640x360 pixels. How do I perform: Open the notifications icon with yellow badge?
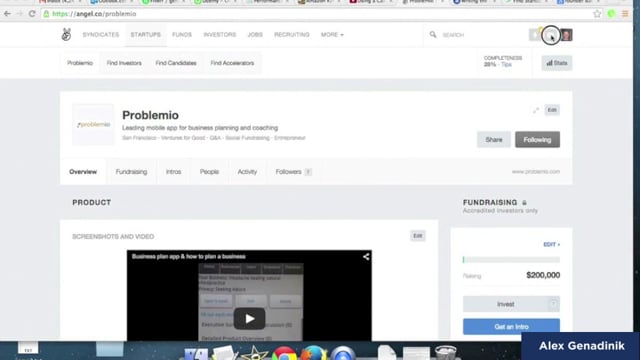[x=536, y=35]
